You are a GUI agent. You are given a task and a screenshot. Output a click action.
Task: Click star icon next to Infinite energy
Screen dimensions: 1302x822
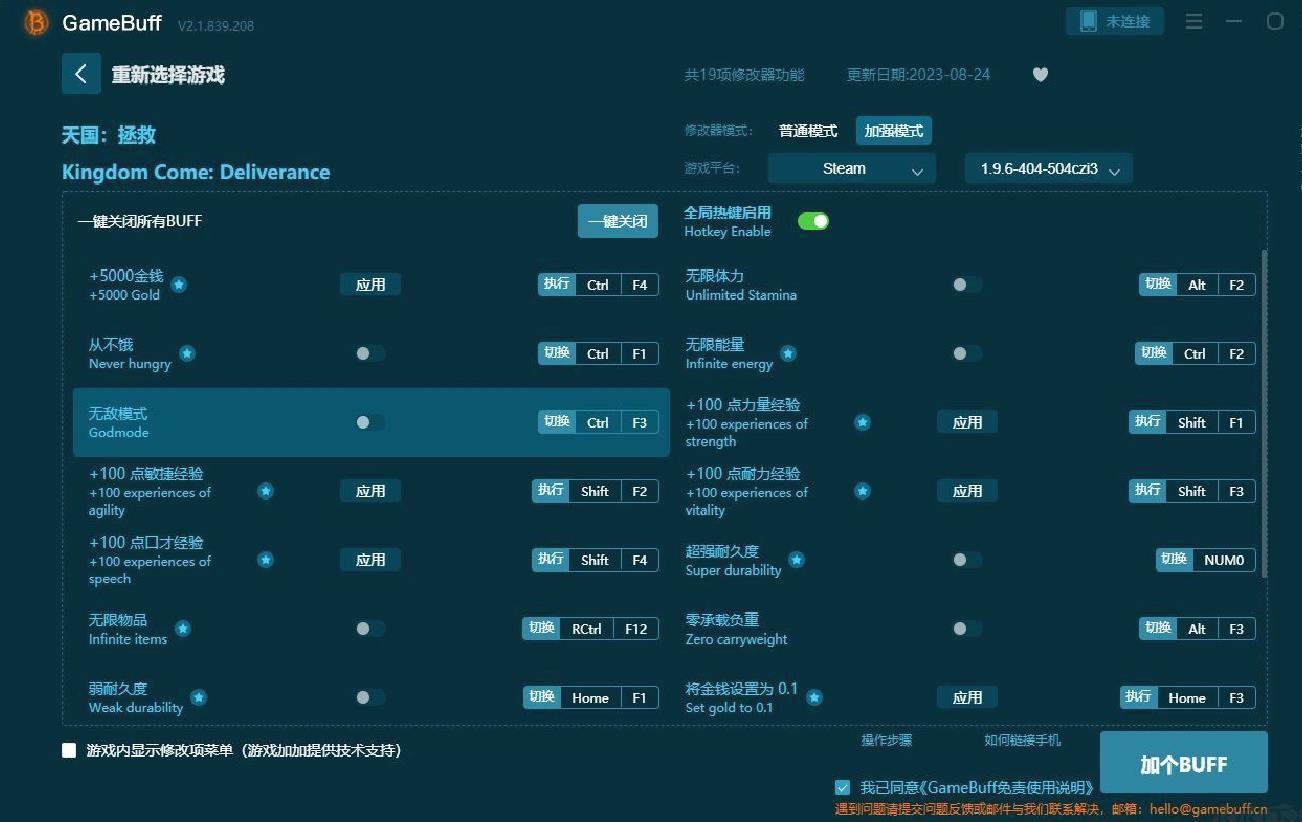pyautogui.click(x=788, y=353)
